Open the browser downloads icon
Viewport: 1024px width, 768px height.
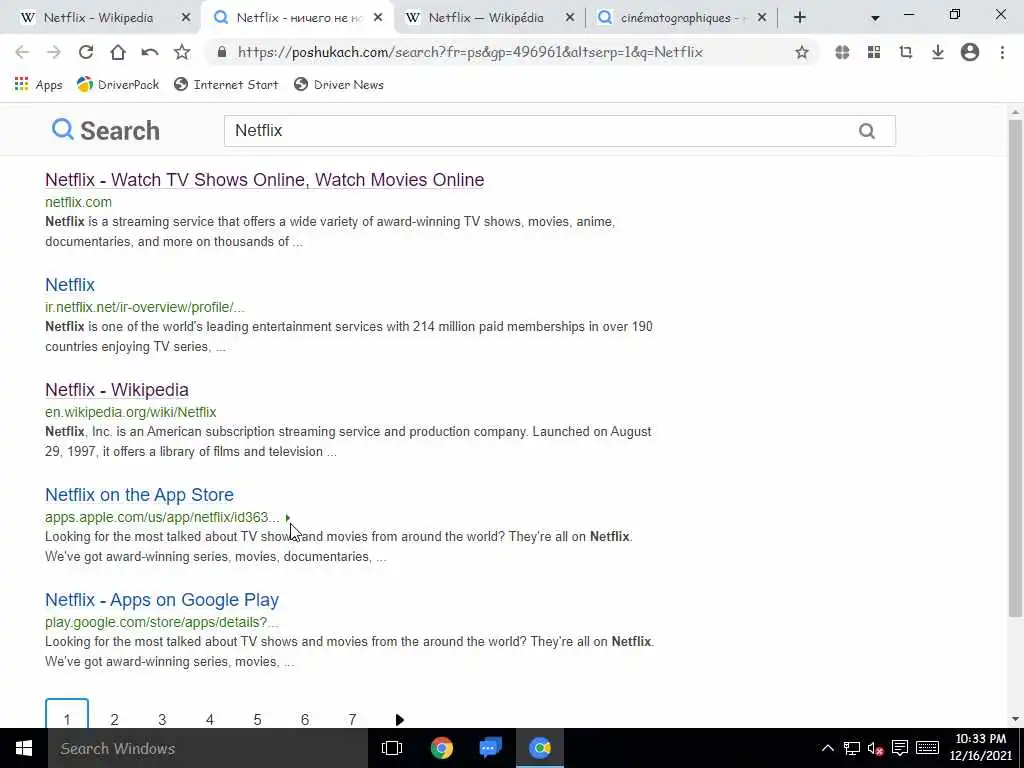pos(938,52)
